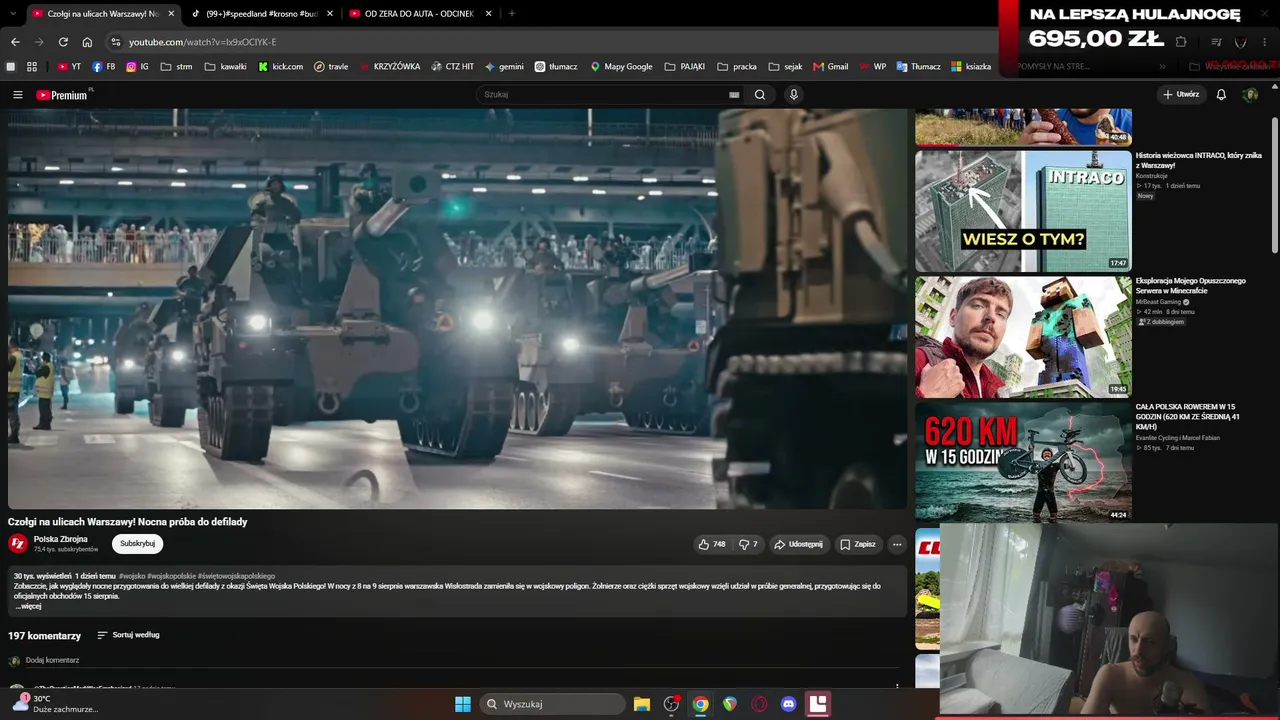The image size is (1280, 720).
Task: Open the Historia wieżowca INTRACO video thumbnail
Action: point(1023,211)
